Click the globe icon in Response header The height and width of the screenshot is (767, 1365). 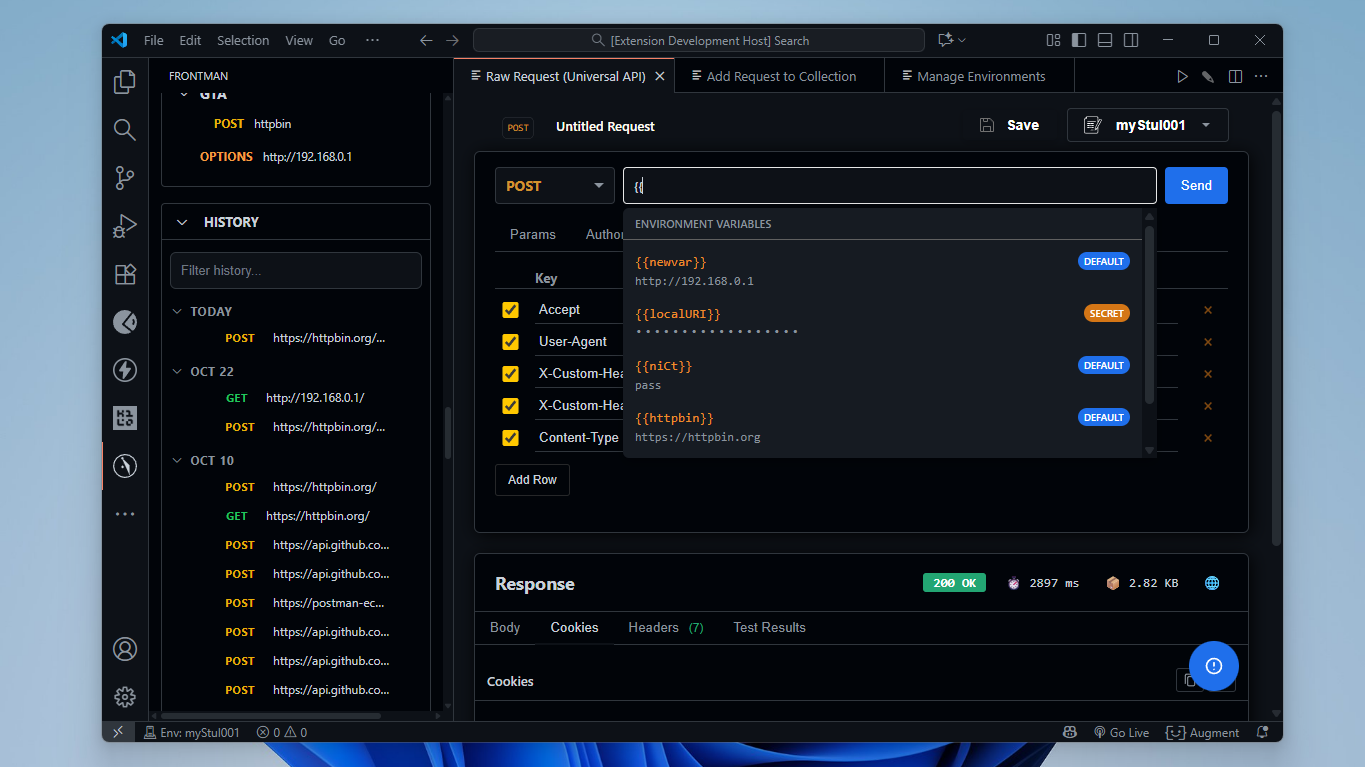point(1212,583)
